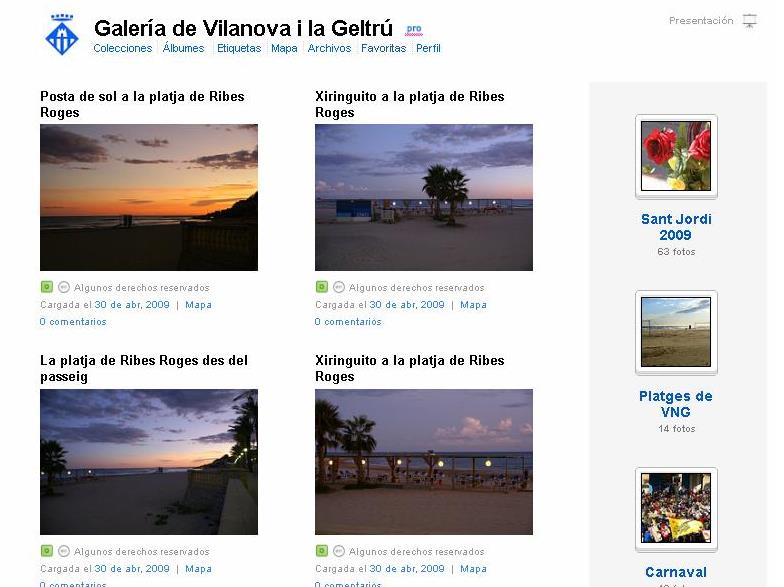Open the Álbumes navigation item
The image size is (784, 587).
[184, 48]
